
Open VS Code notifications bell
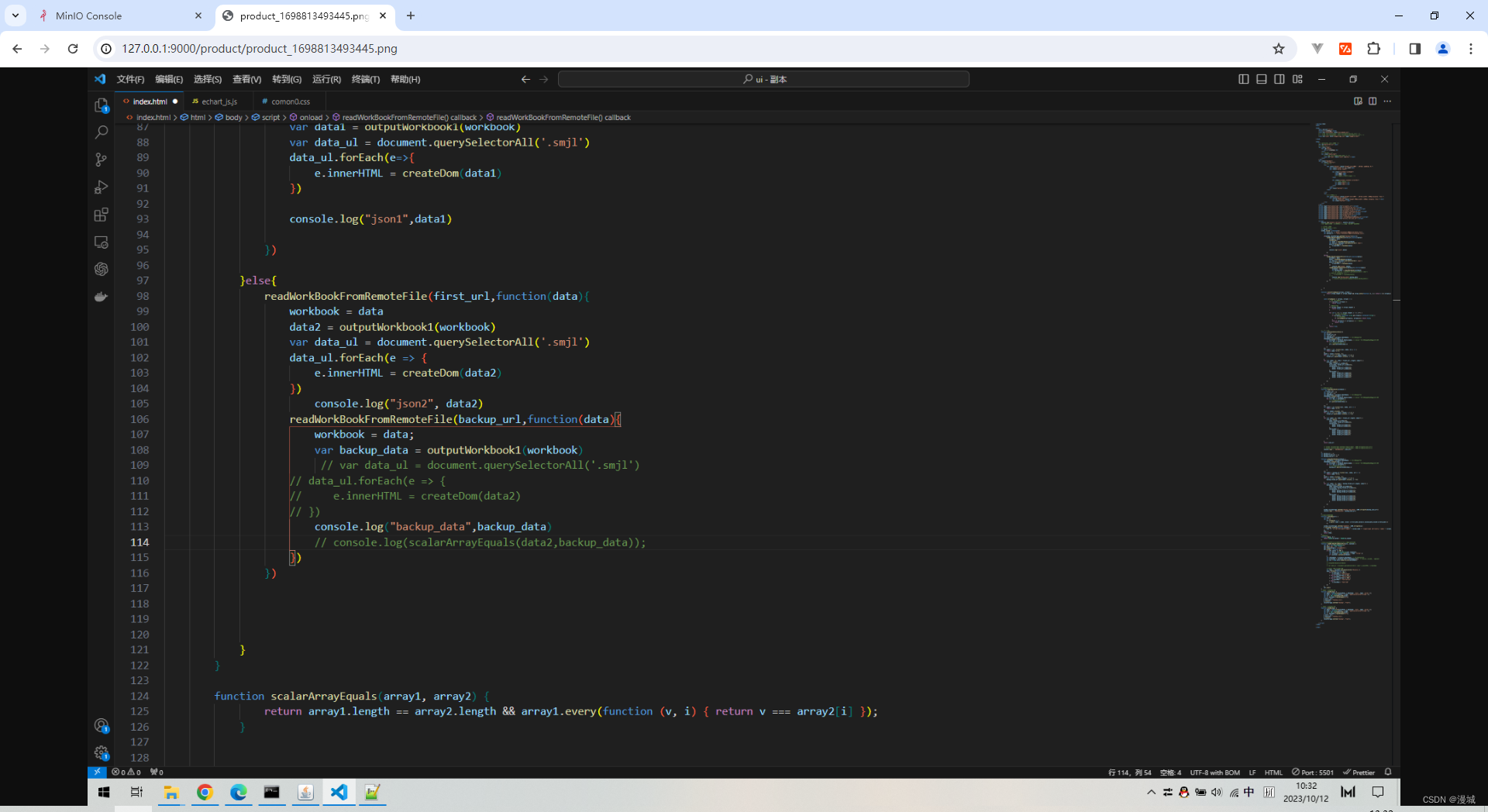pyautogui.click(x=1388, y=772)
